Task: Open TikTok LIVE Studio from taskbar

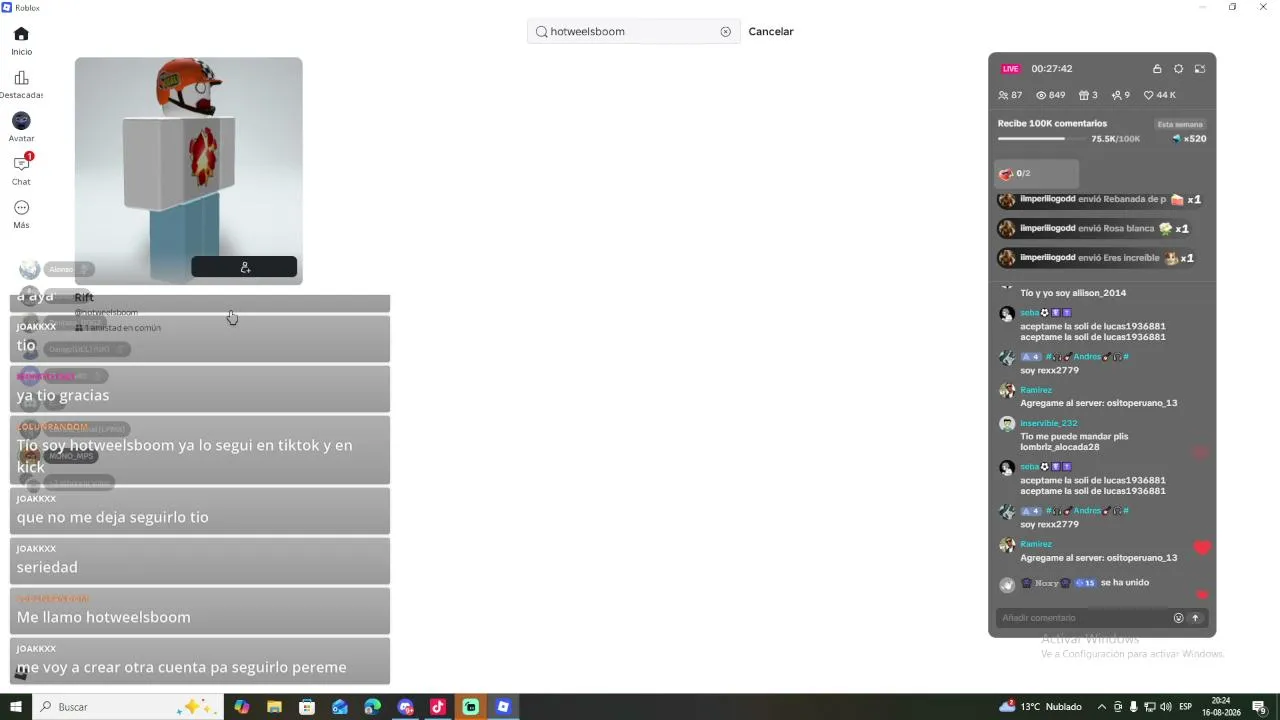Action: [470, 707]
